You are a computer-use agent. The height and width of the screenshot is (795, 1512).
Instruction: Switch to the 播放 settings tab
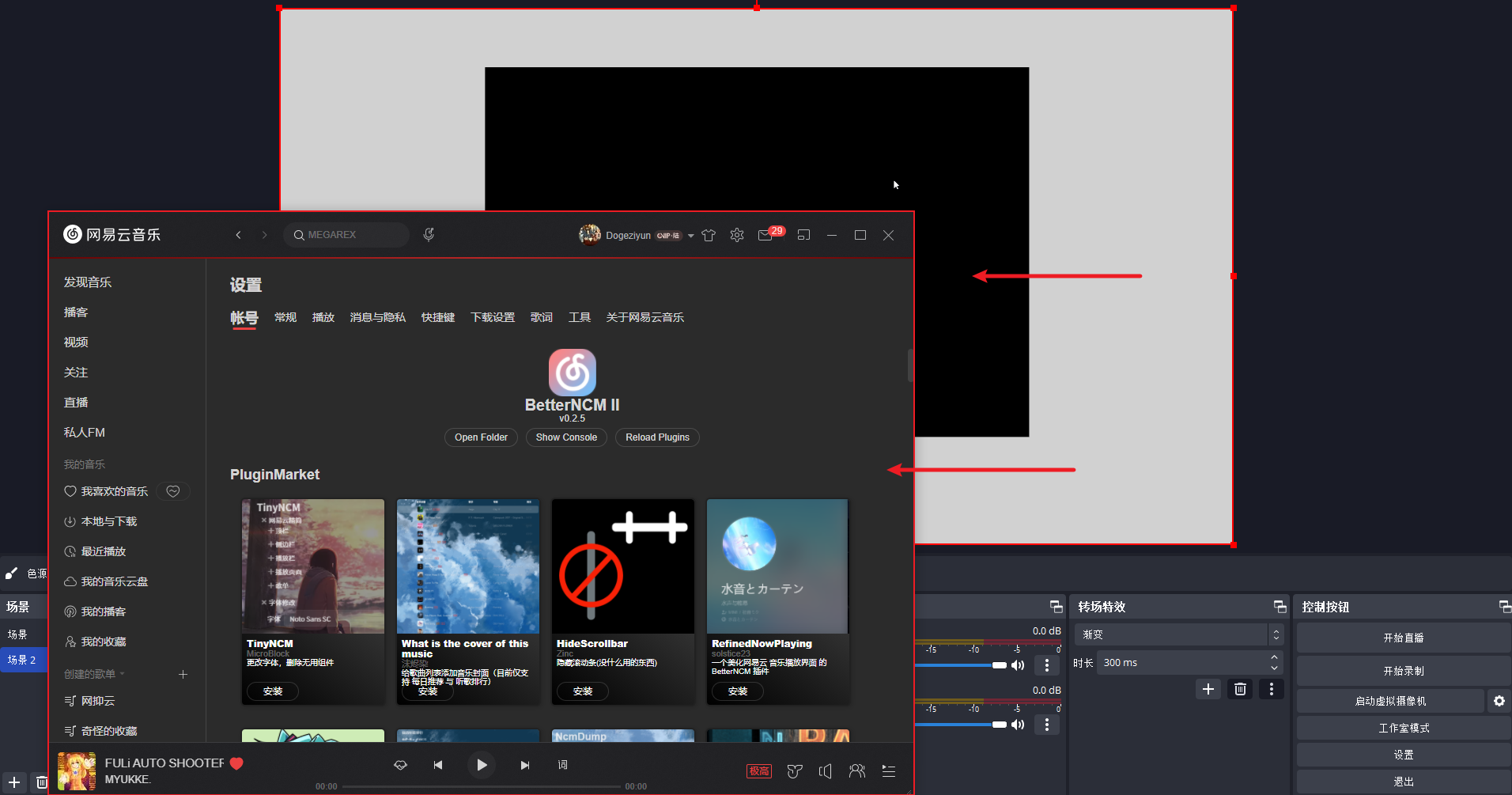[x=323, y=317]
